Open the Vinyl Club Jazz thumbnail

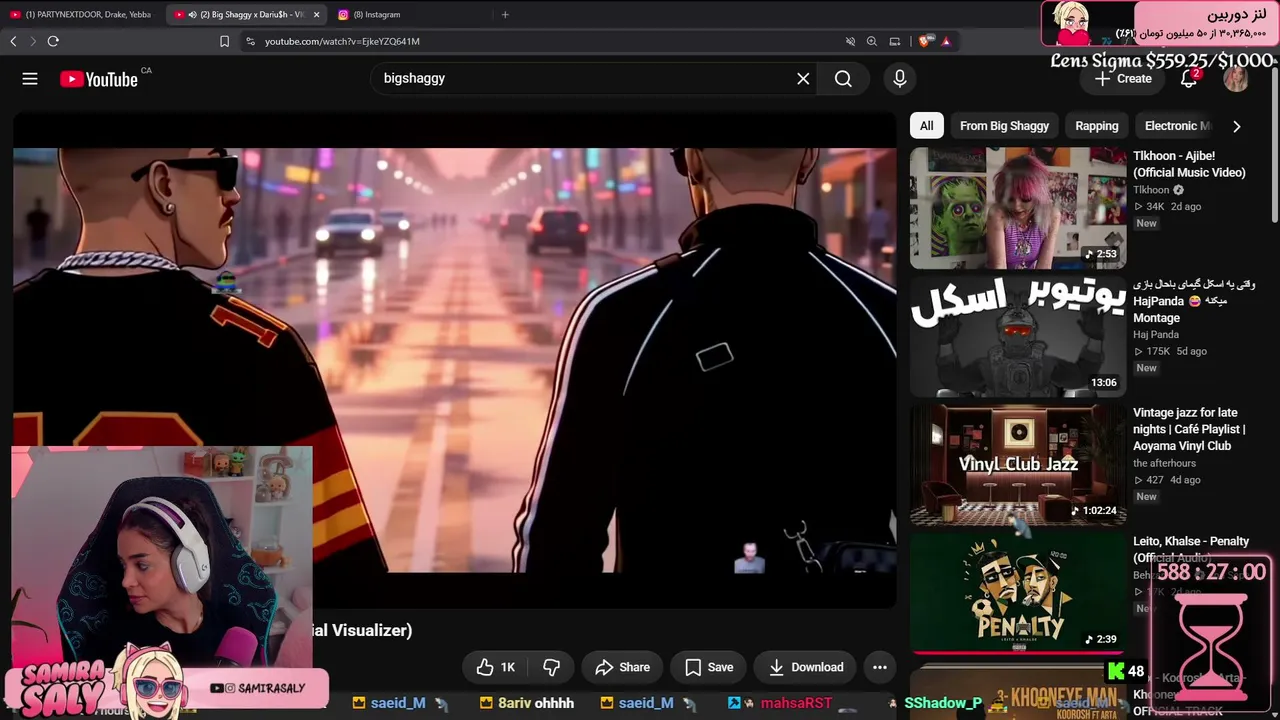pos(1018,465)
